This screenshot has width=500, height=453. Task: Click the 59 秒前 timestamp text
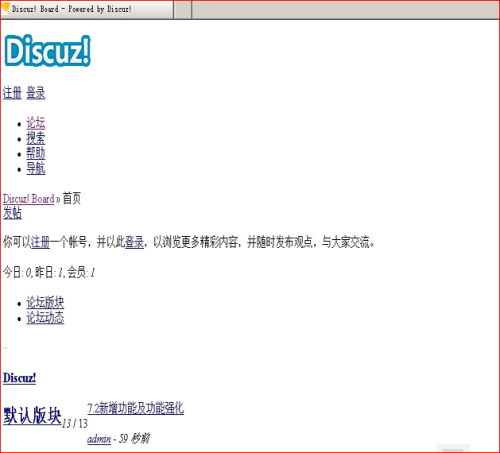pos(134,439)
